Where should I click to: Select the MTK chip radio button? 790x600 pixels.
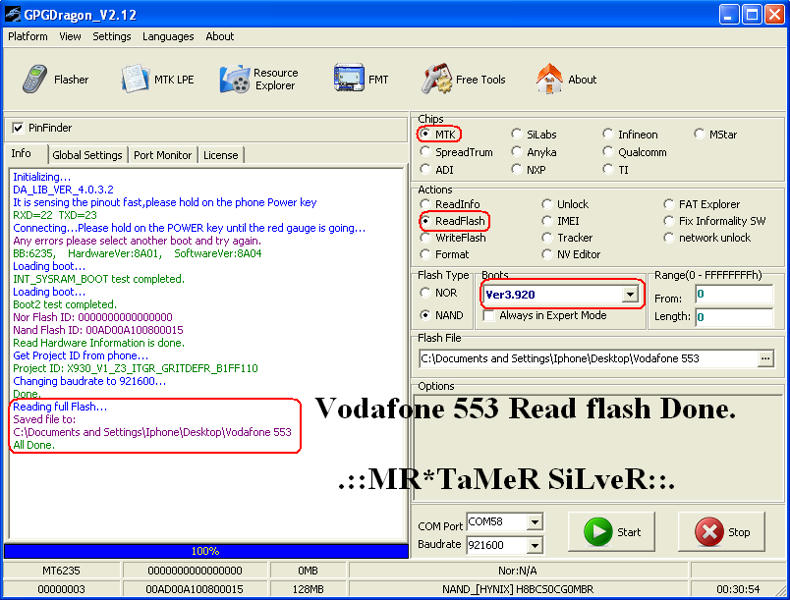pyautogui.click(x=425, y=134)
